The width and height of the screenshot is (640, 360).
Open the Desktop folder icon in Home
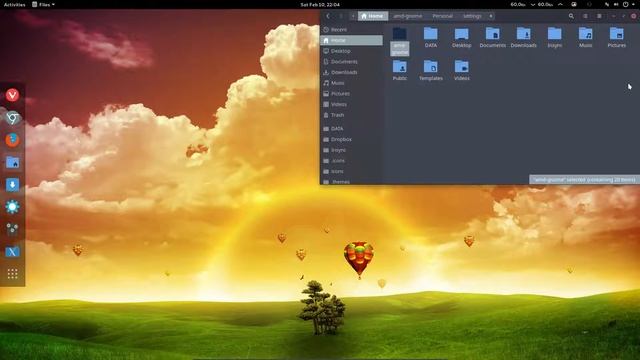coord(462,33)
